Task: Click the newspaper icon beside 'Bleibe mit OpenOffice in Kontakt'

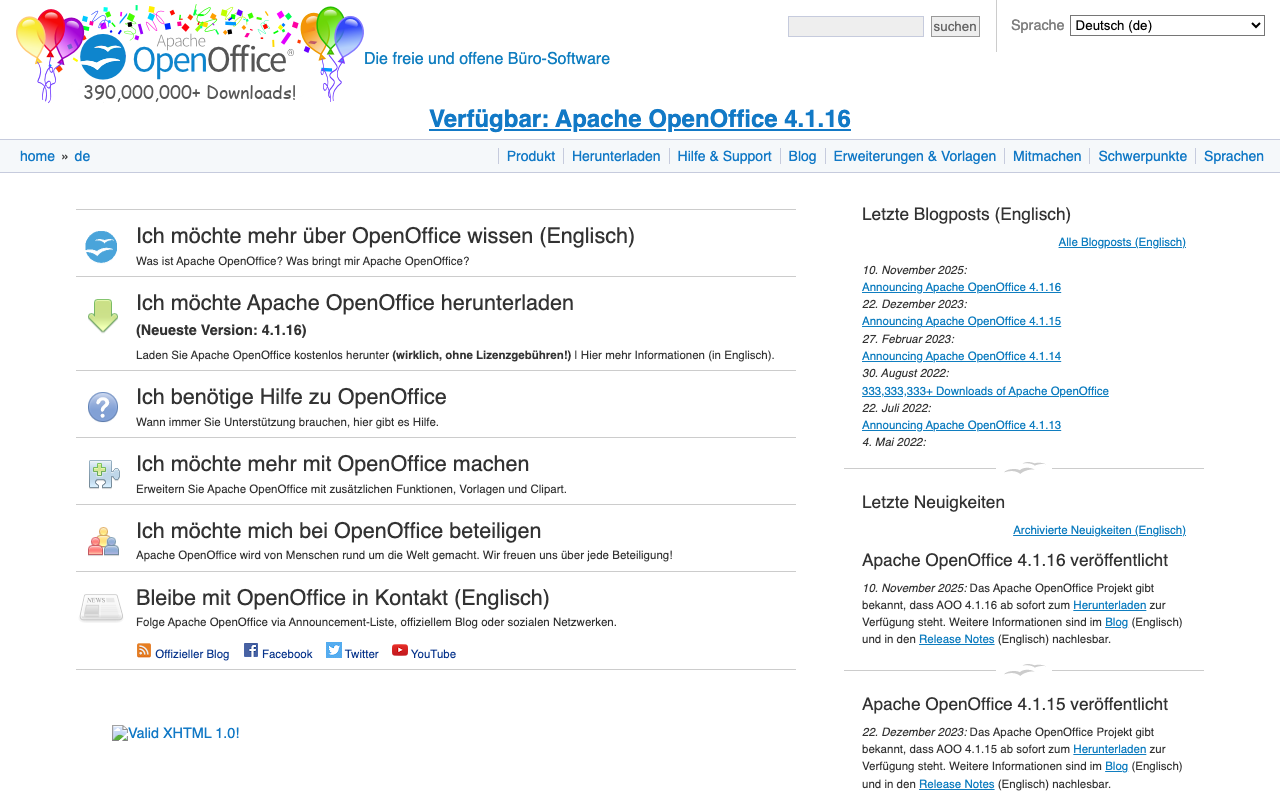Action: click(x=101, y=607)
